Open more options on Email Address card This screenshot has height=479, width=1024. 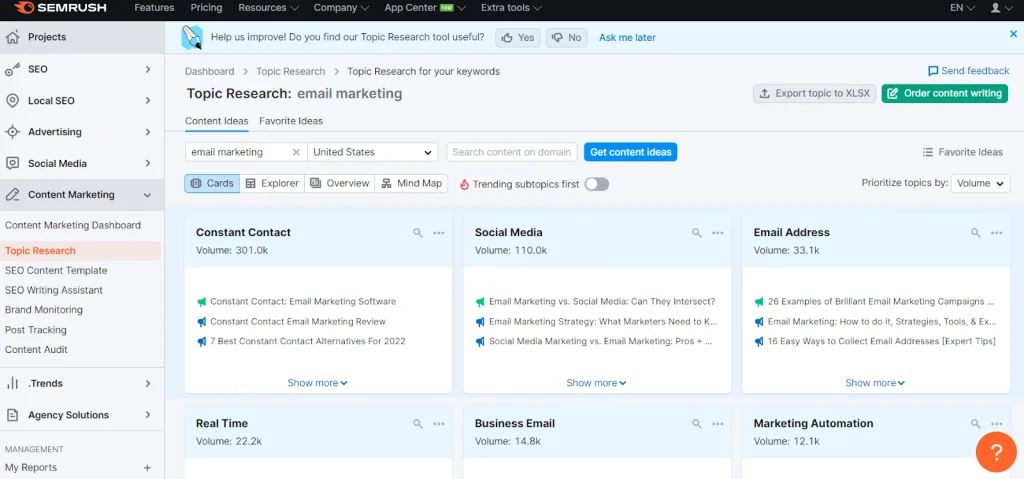(997, 233)
